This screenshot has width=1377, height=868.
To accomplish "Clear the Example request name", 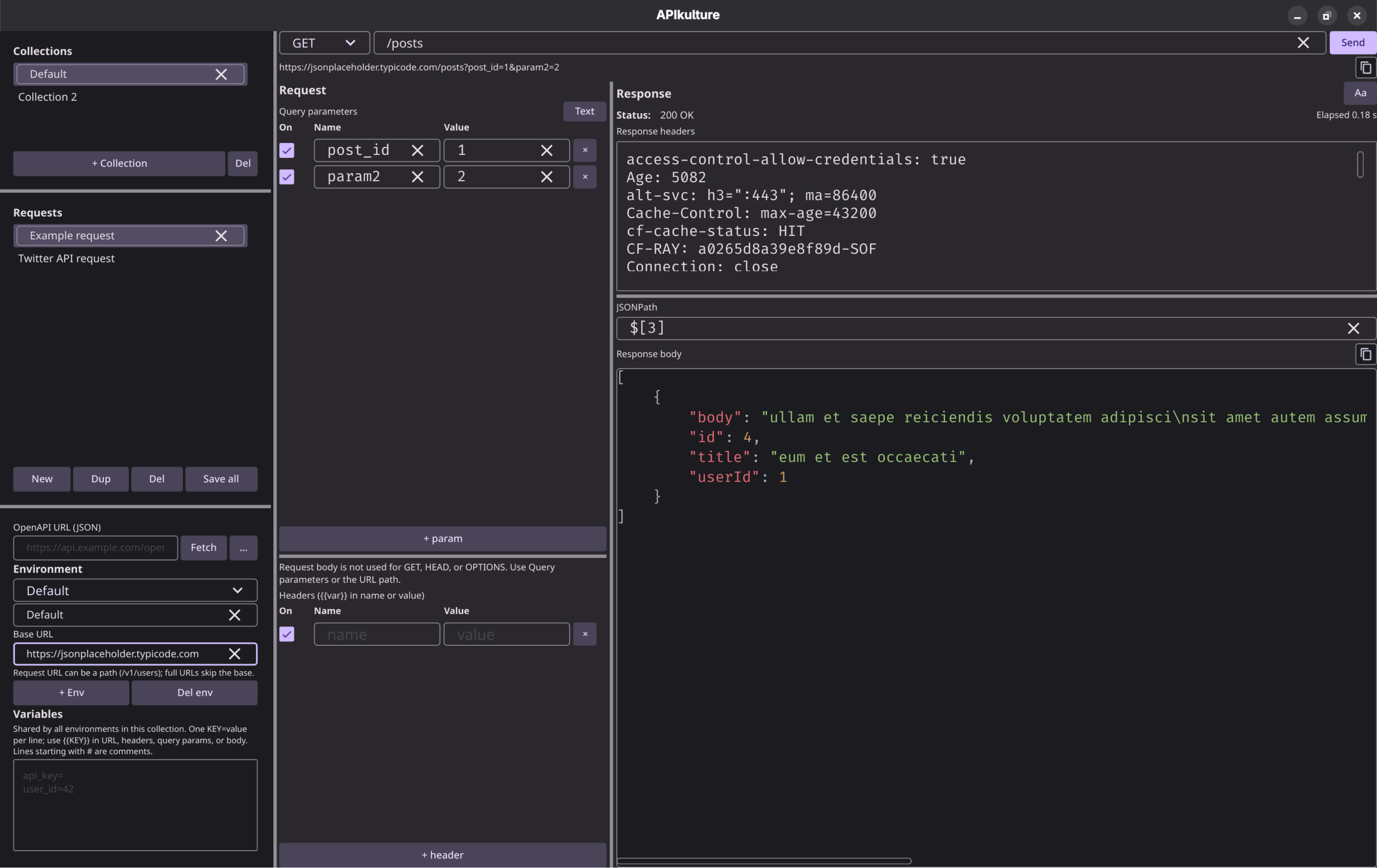I will coord(221,236).
